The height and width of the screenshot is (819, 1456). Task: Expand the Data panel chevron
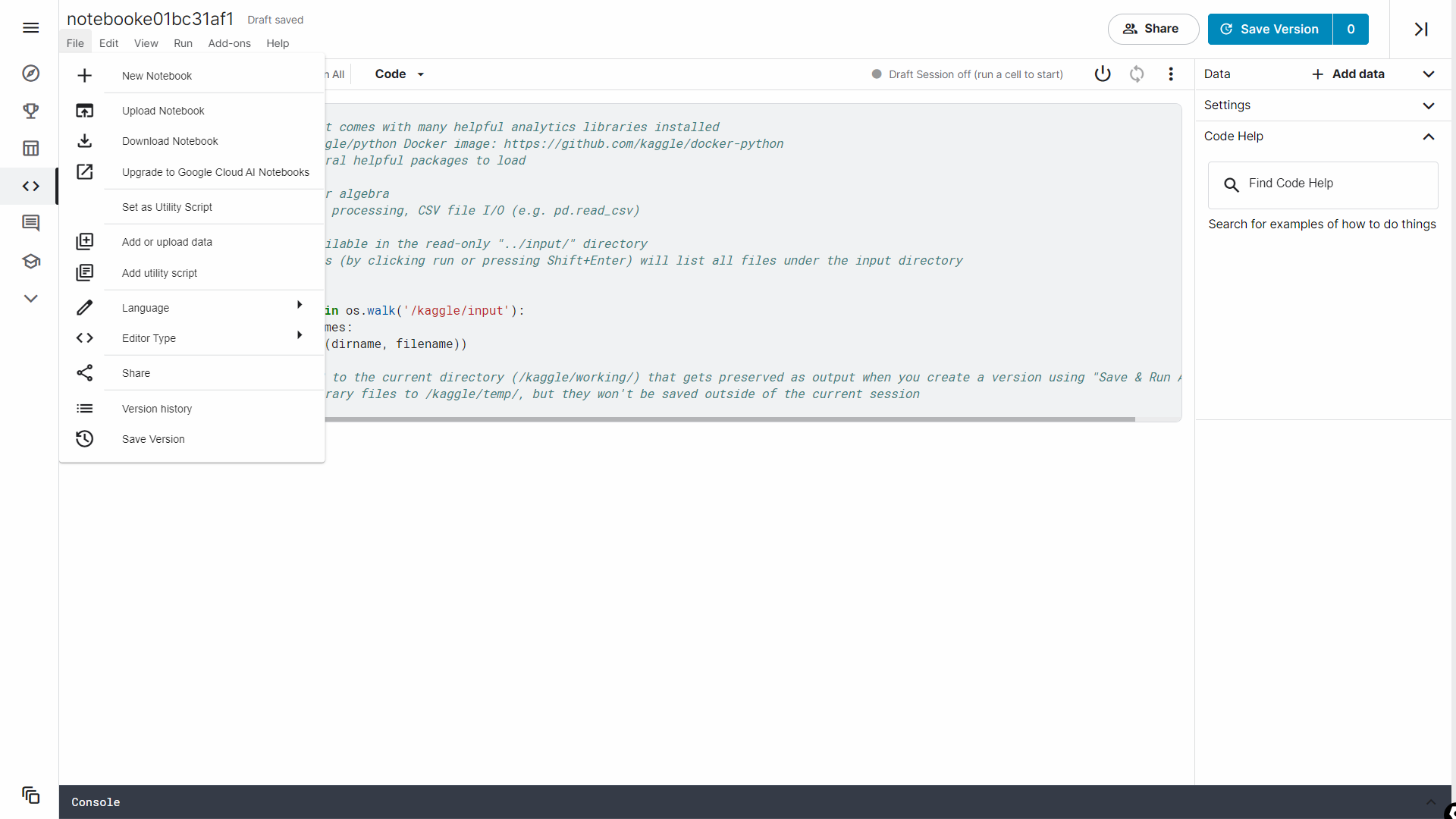1429,74
